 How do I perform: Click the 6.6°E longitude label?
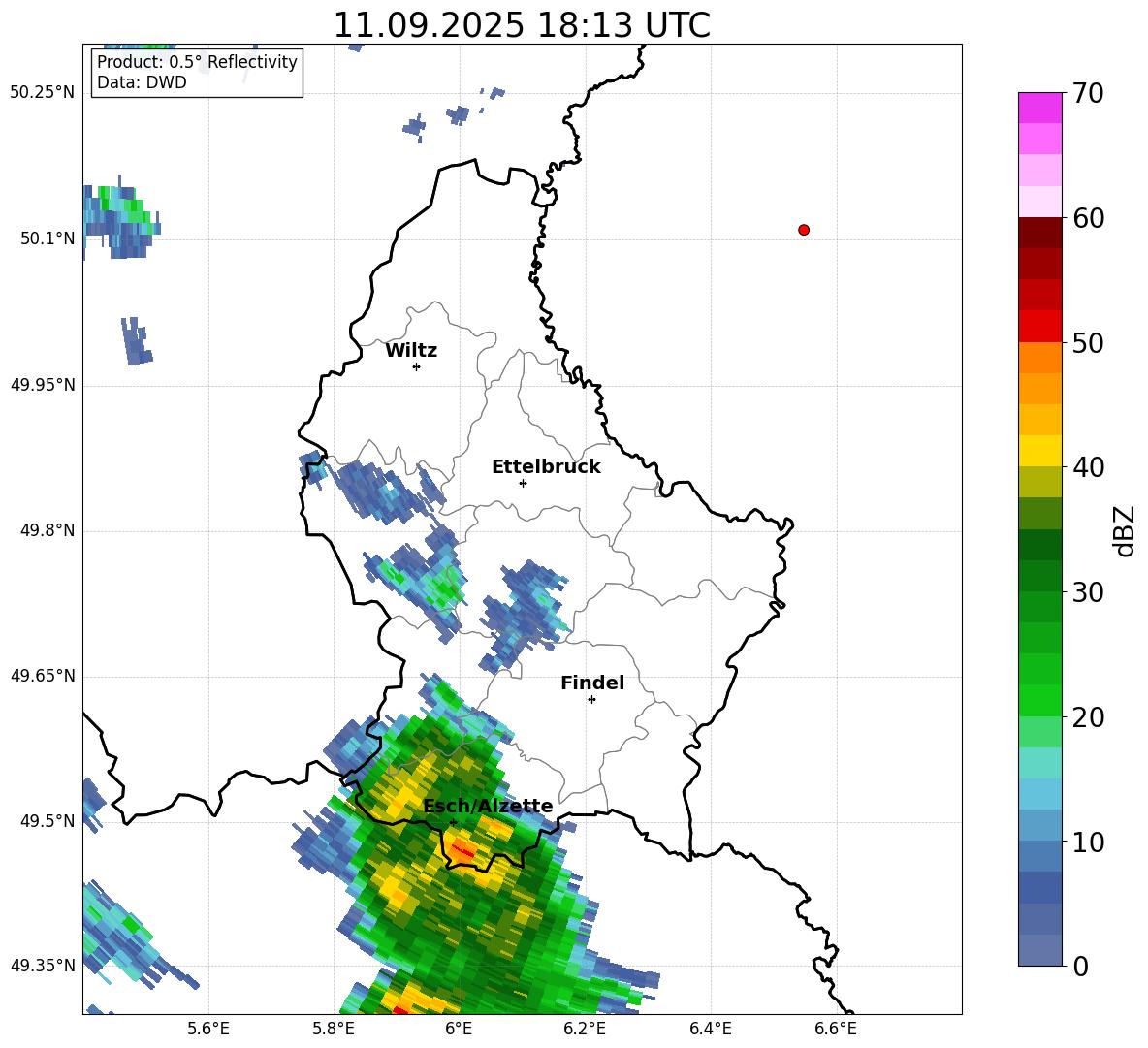[836, 1029]
